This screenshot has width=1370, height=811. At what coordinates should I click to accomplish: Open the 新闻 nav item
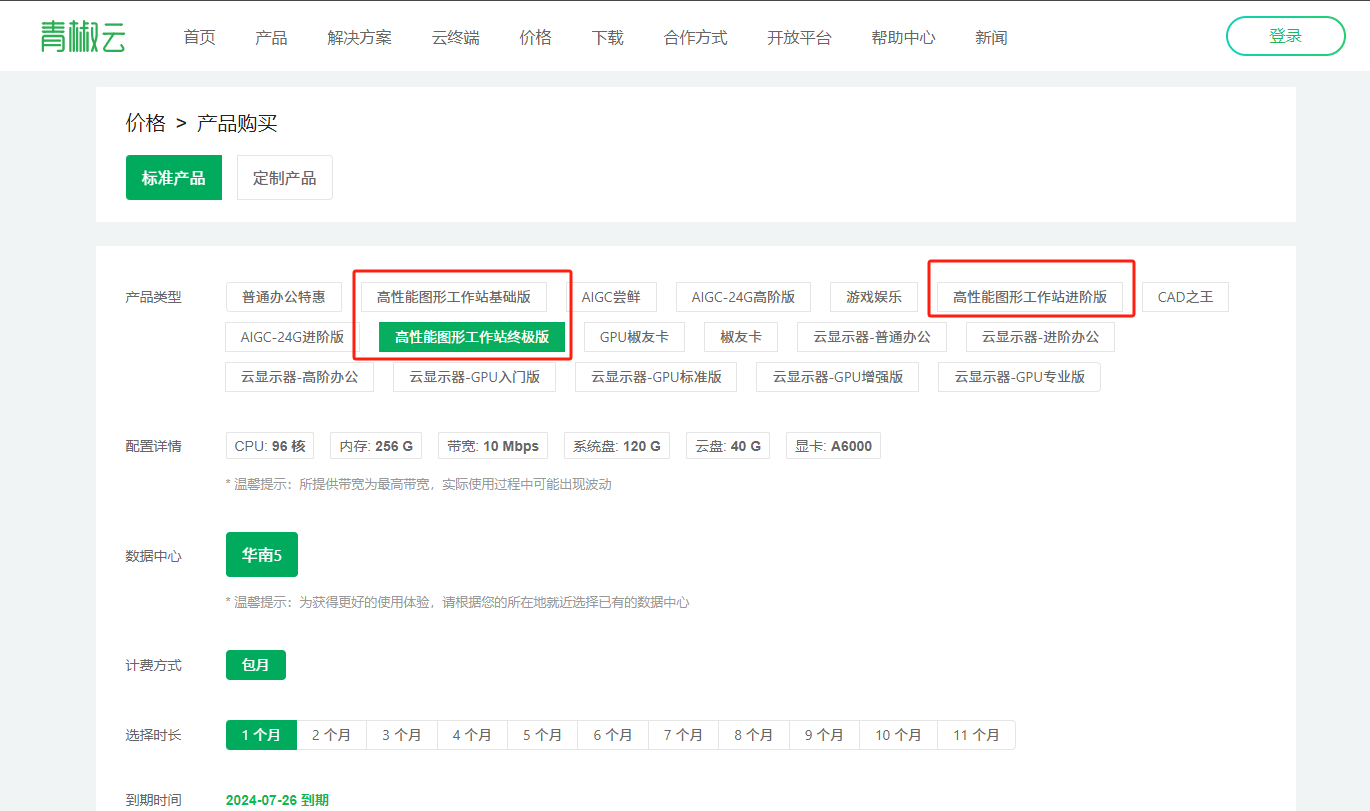(x=991, y=38)
